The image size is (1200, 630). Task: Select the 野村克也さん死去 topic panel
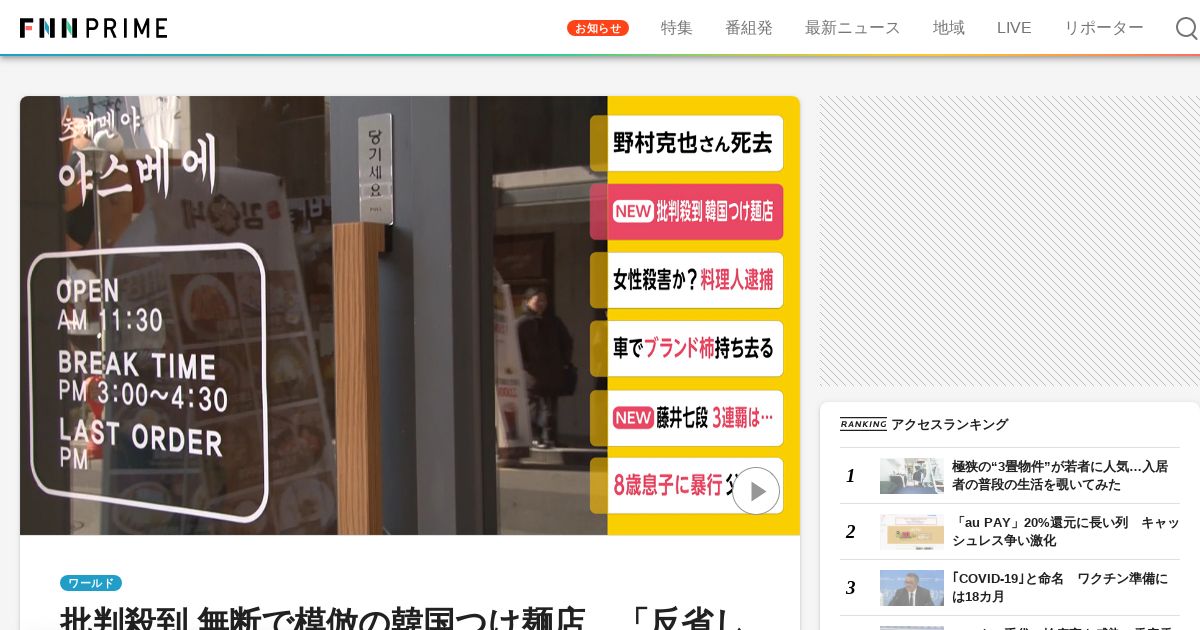[x=687, y=143]
